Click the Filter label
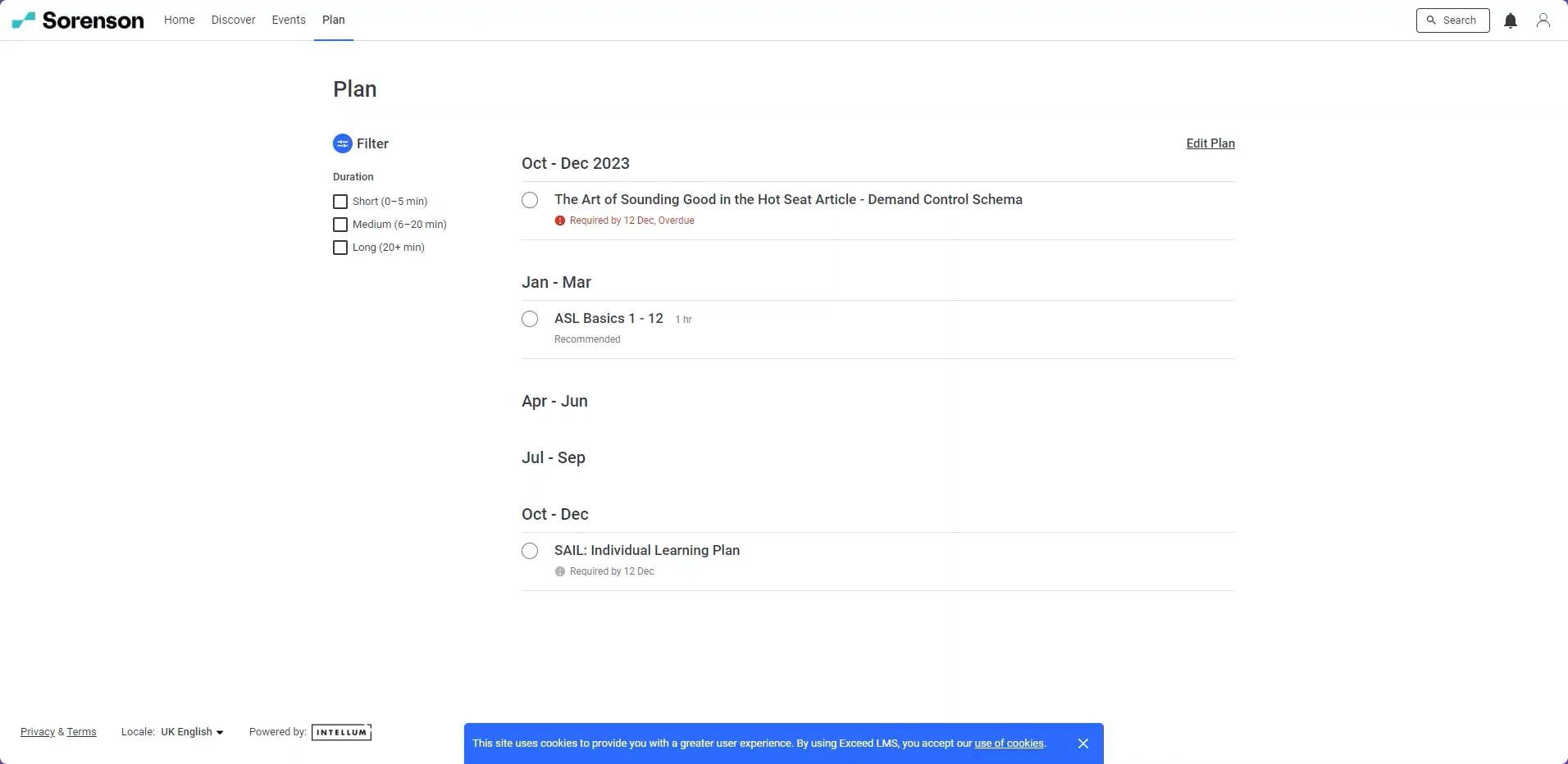The width and height of the screenshot is (1568, 764). click(372, 143)
